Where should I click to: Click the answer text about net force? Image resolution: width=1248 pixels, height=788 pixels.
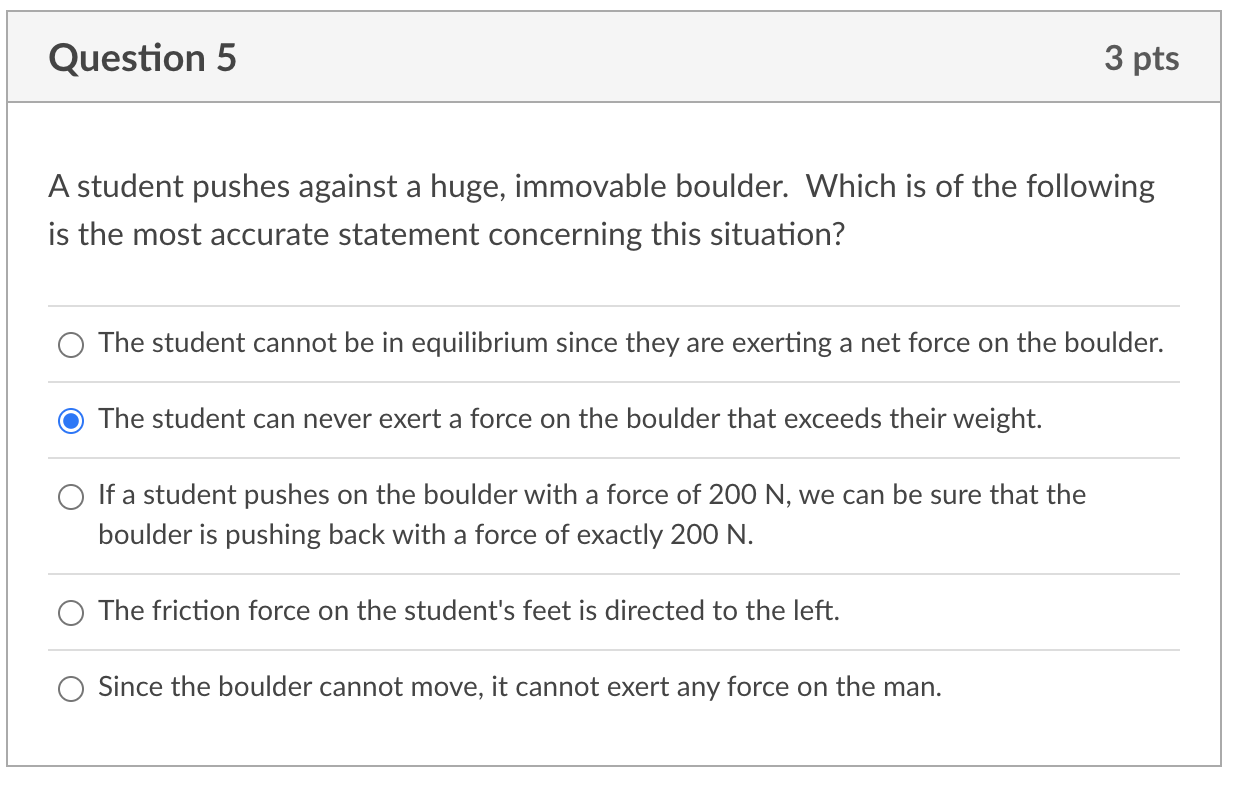(x=630, y=343)
